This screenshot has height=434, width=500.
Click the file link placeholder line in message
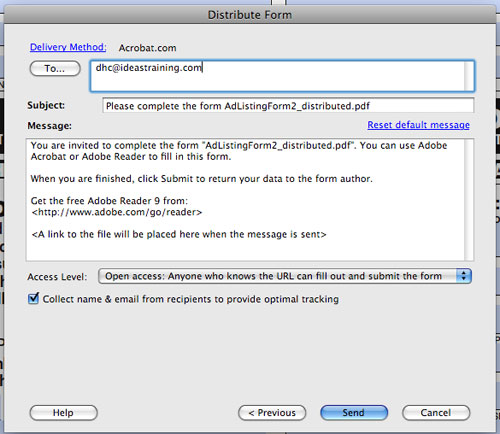click(179, 234)
